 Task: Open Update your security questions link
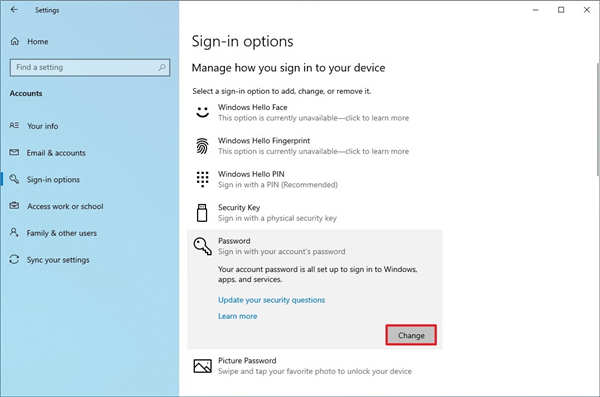(271, 300)
